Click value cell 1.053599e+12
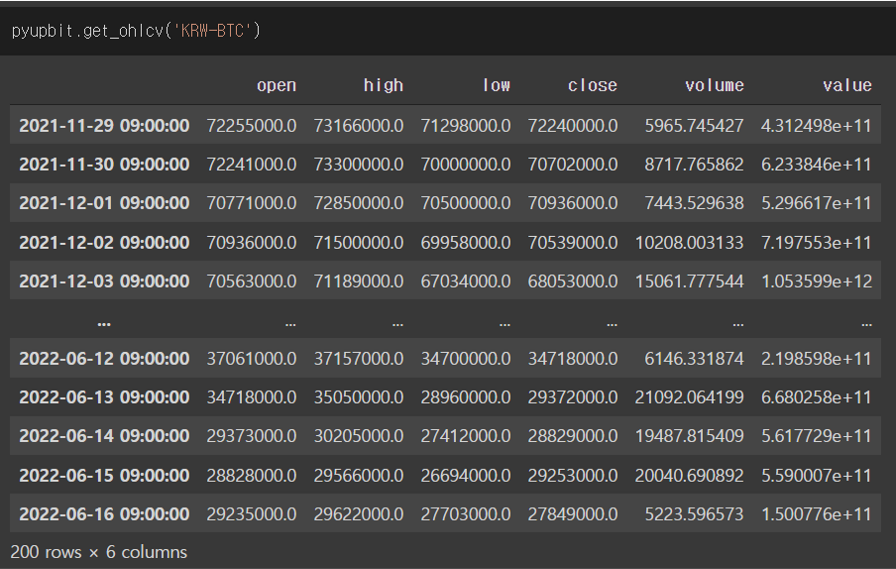This screenshot has height=569, width=896. click(817, 282)
